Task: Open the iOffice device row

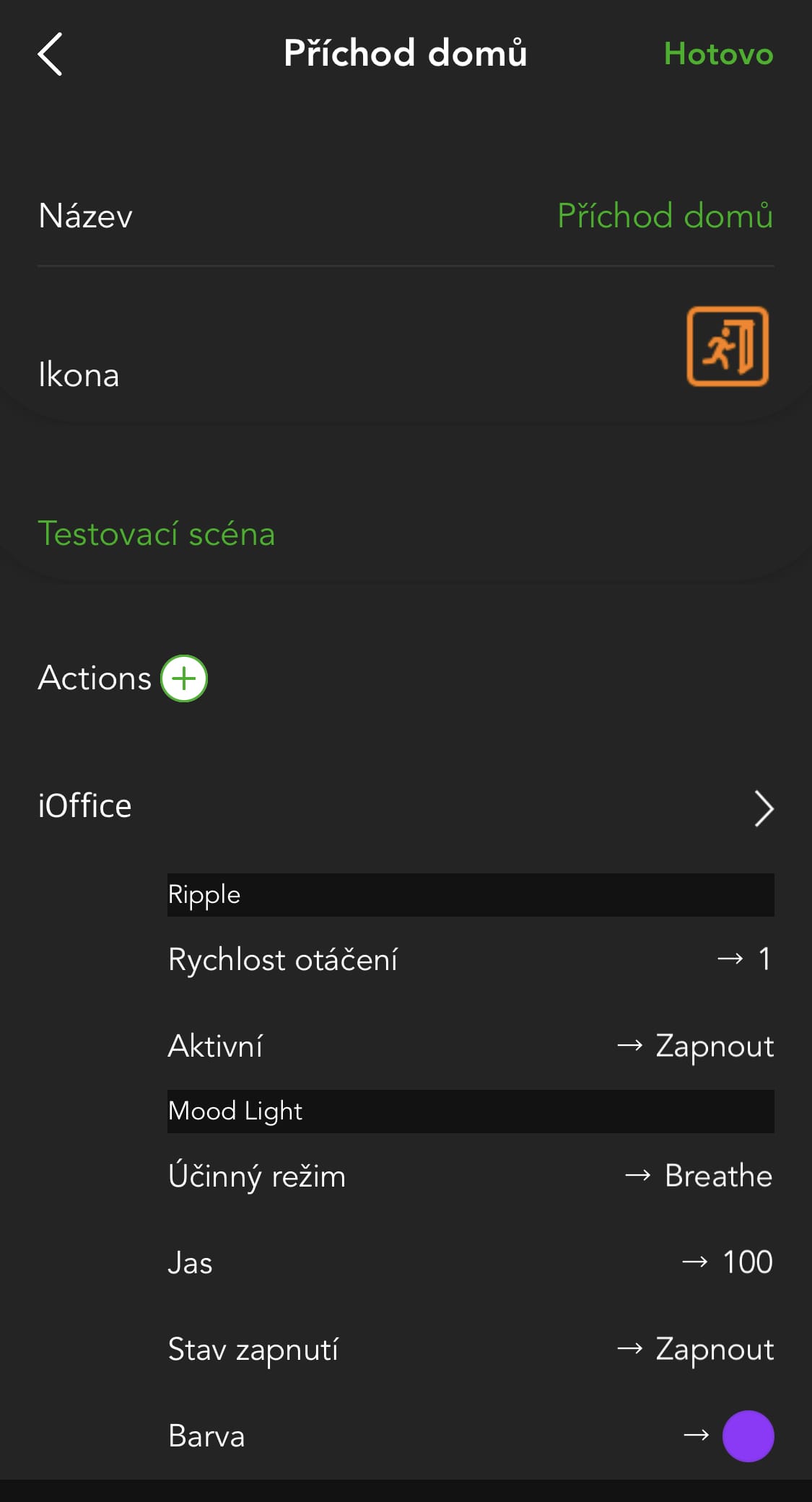Action: tap(85, 806)
